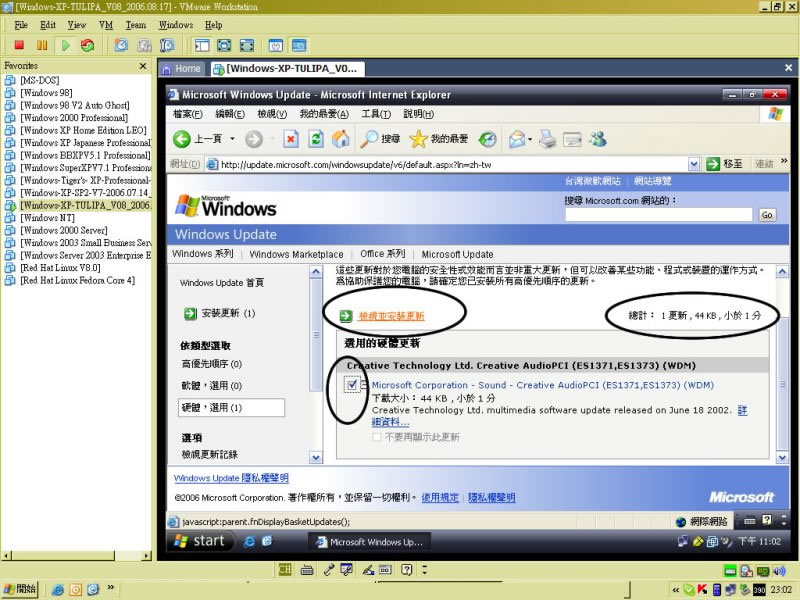800x600 pixels.
Task: Refresh the Windows Update page
Action: [x=316, y=139]
